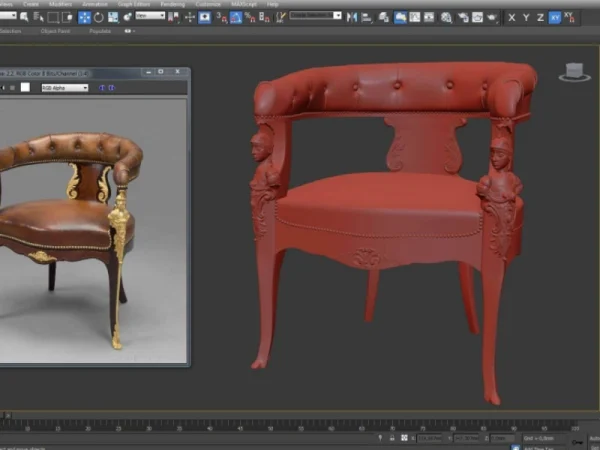Open the Rendering menu
Image resolution: width=600 pixels, height=450 pixels.
click(x=173, y=4)
